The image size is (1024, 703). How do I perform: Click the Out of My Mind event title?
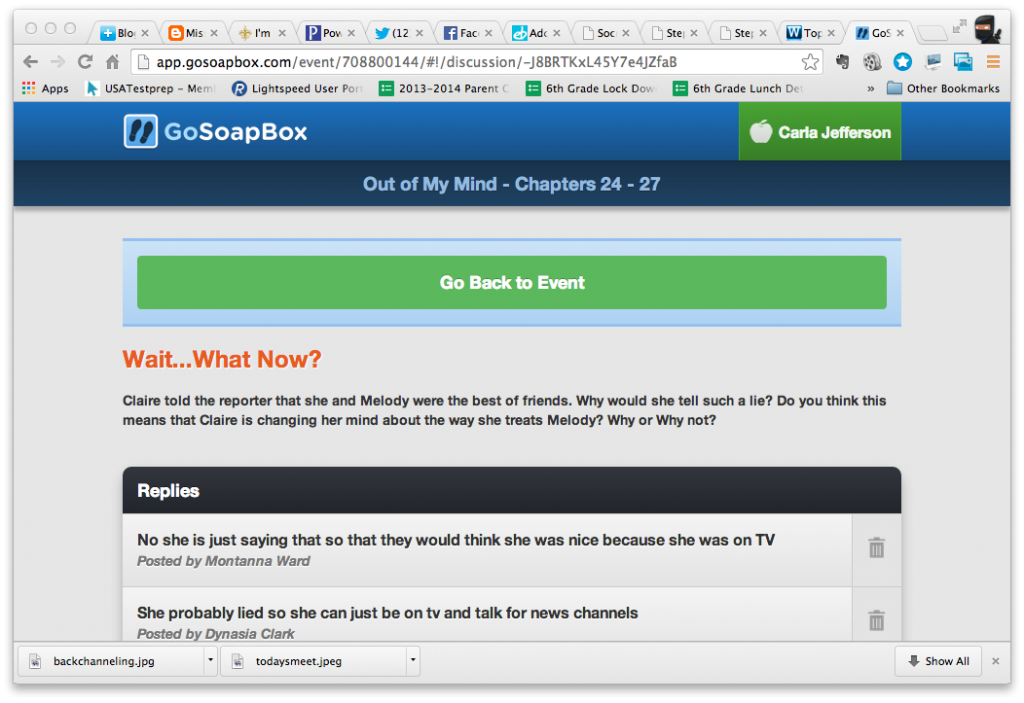[511, 184]
